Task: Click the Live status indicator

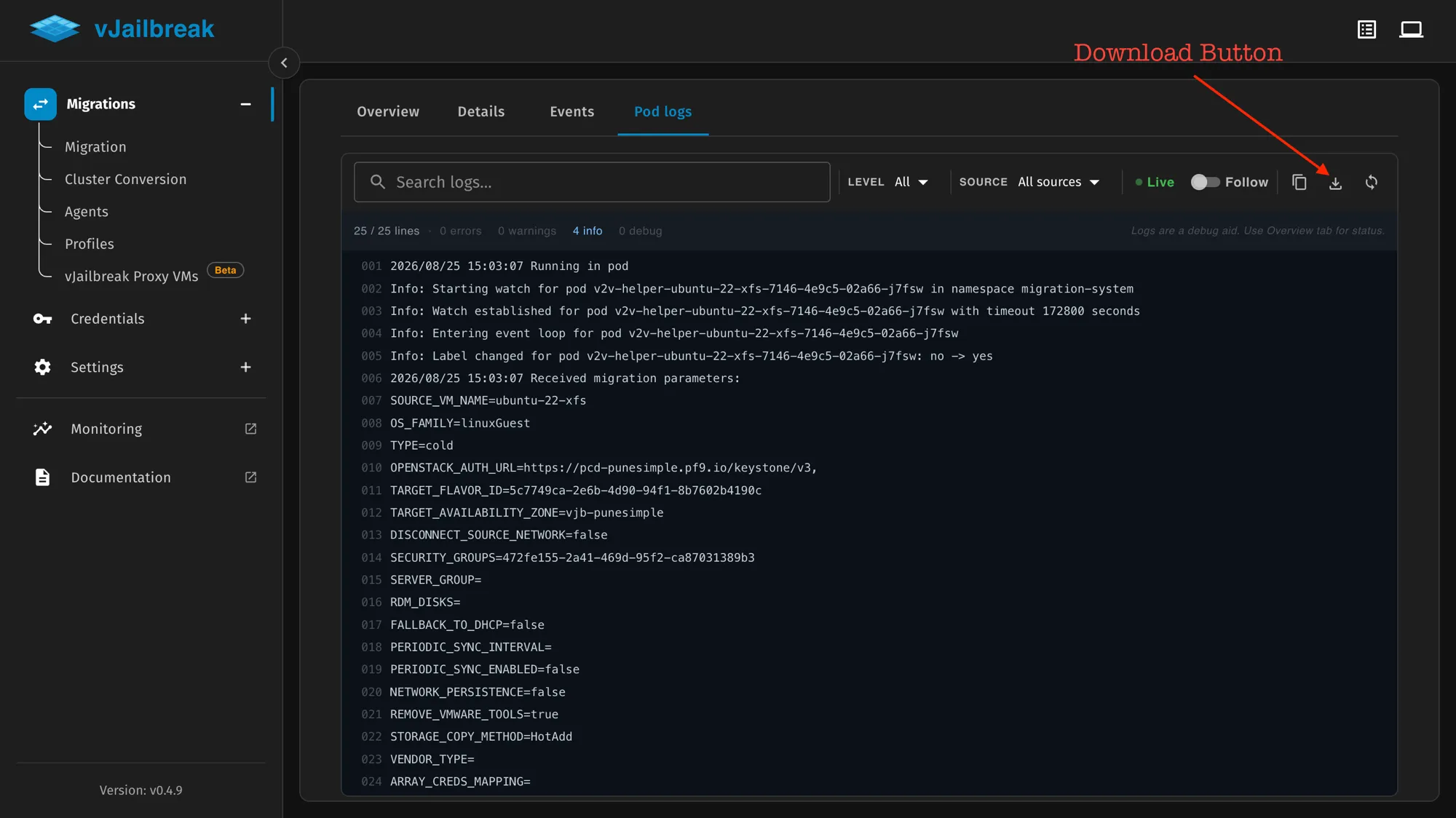Action: tap(1155, 182)
